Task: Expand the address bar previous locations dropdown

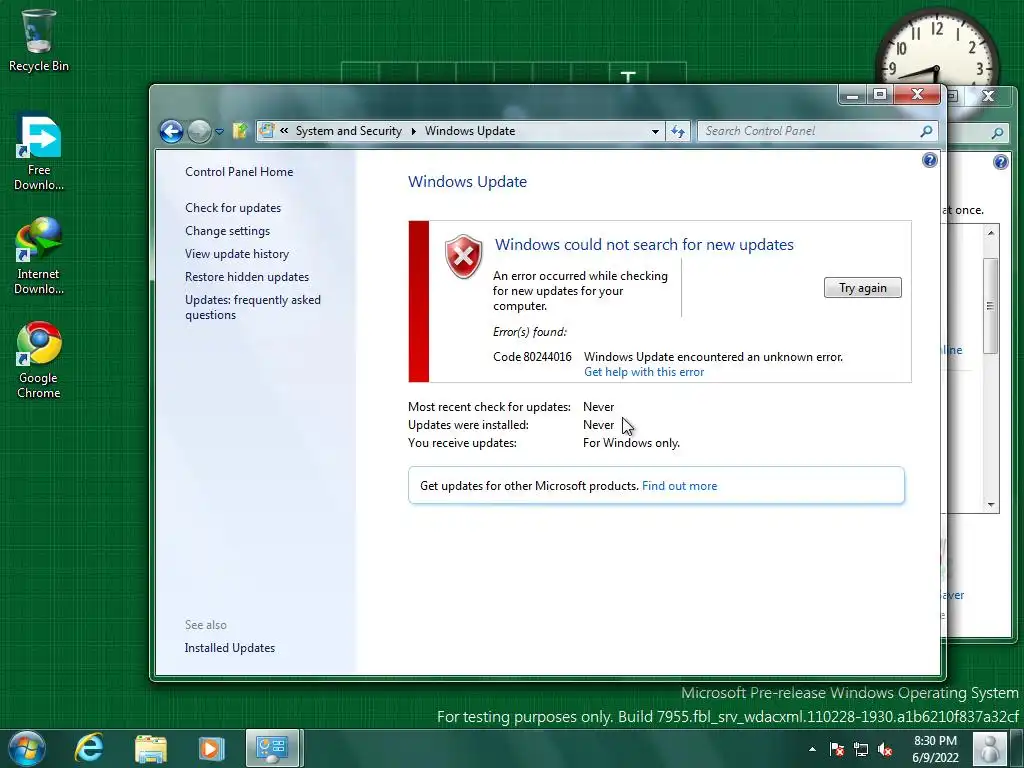Action: point(655,131)
